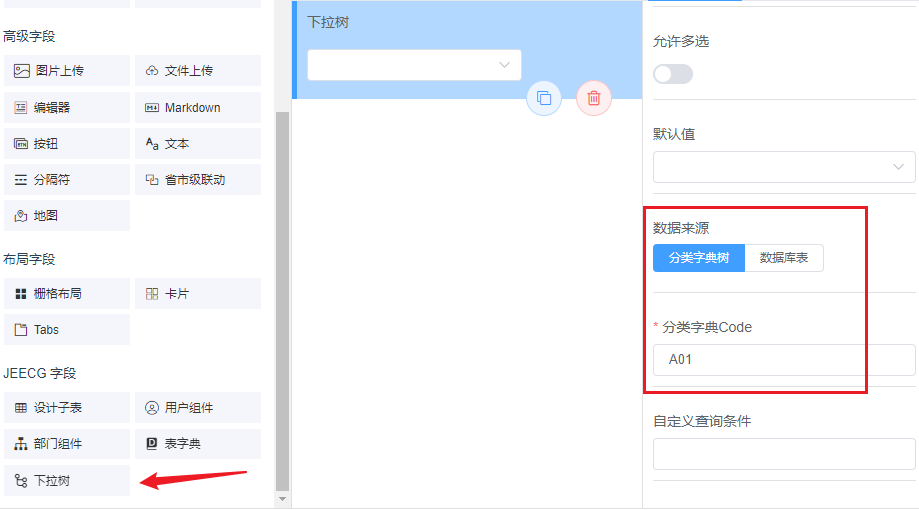Screen dimensions: 919x510
Task: Select the 文件上传 file upload component
Action: pyautogui.click(x=198, y=71)
